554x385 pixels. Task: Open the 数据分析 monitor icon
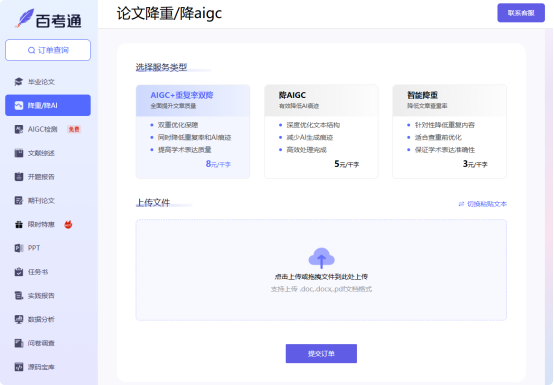[x=18, y=319]
